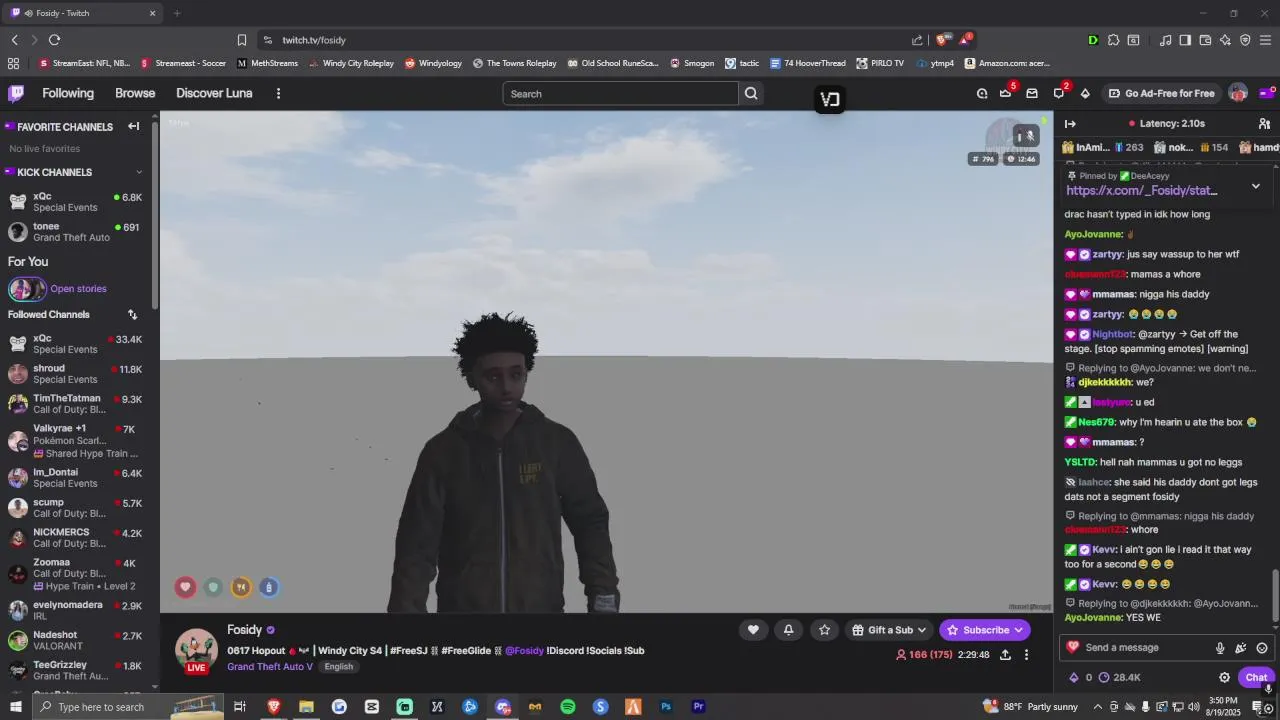Open Discover Luna in Twitch nav
Screen dimensions: 1280x720
tap(214, 93)
